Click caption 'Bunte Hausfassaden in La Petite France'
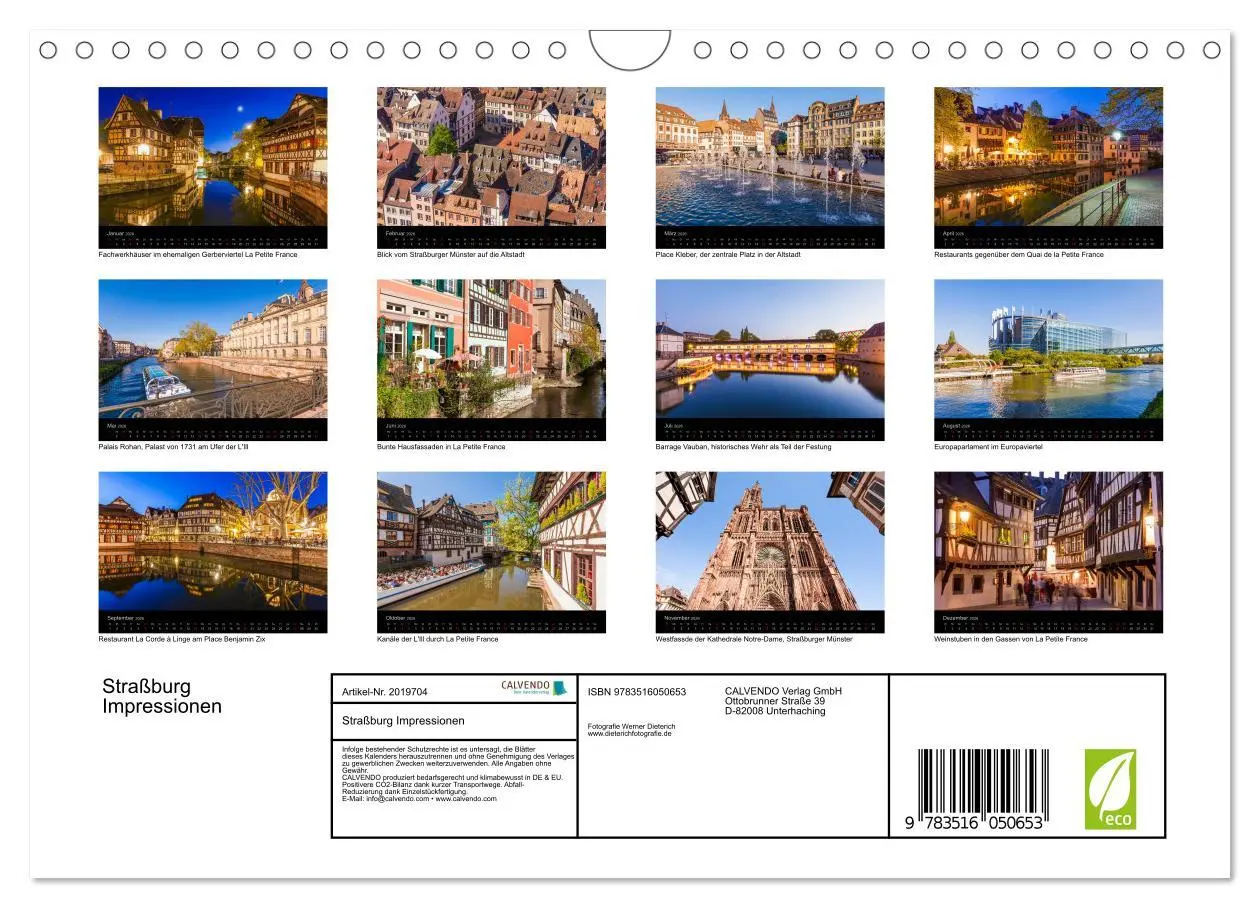 coord(441,447)
